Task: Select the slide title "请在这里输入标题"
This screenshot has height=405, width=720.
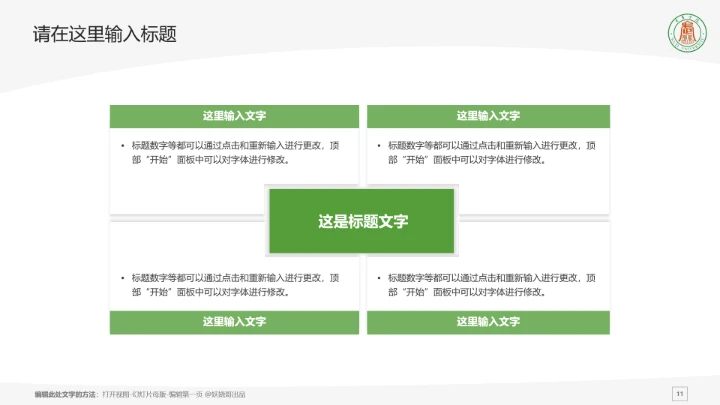Action: 105,34
